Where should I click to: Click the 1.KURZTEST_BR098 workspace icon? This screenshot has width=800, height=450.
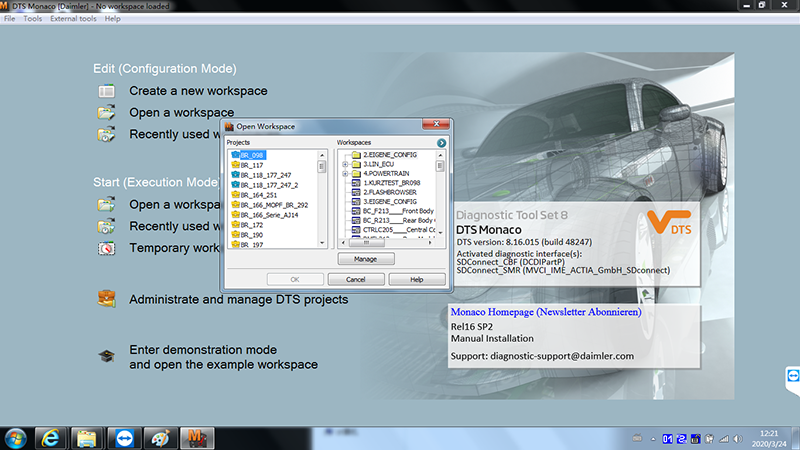[356, 183]
